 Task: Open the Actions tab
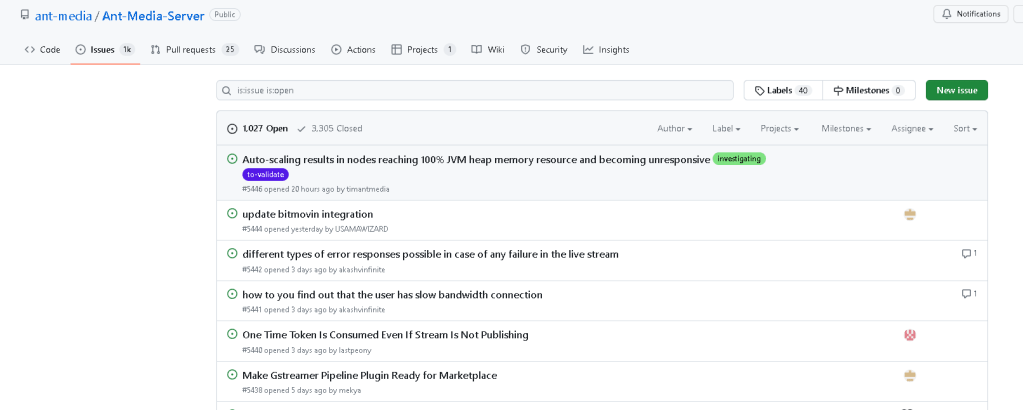click(x=354, y=50)
